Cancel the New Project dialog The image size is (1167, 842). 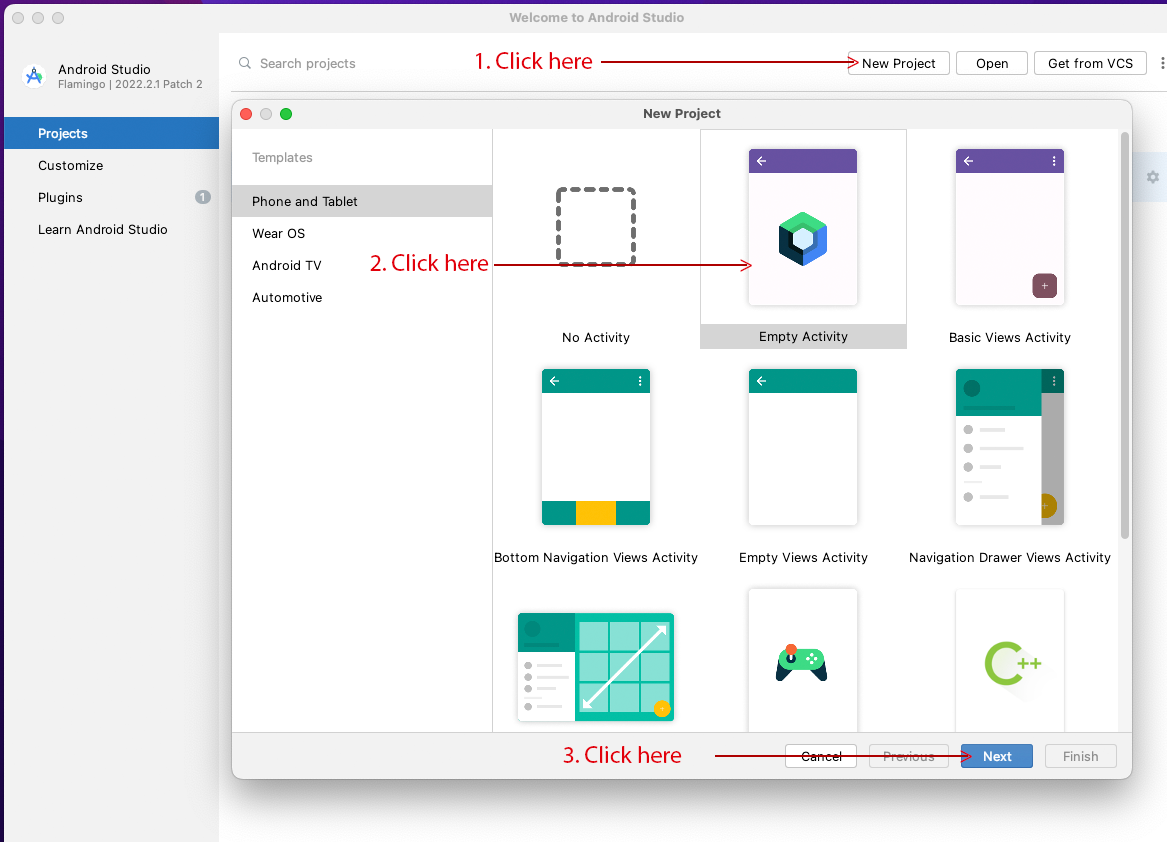[x=821, y=756]
